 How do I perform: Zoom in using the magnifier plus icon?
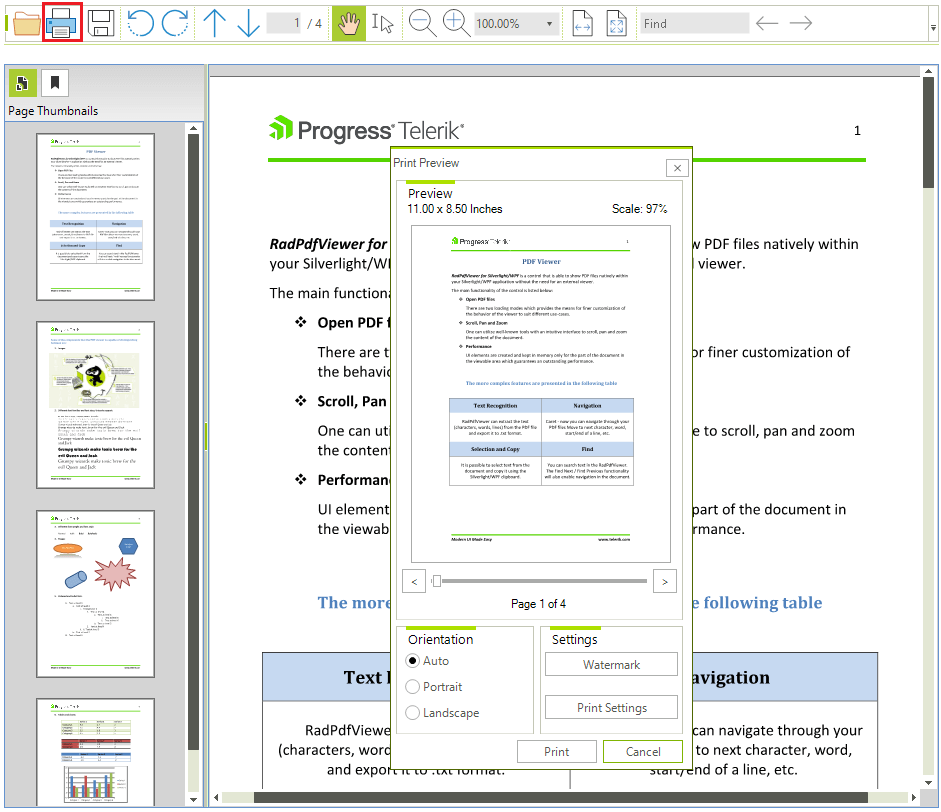coord(456,23)
